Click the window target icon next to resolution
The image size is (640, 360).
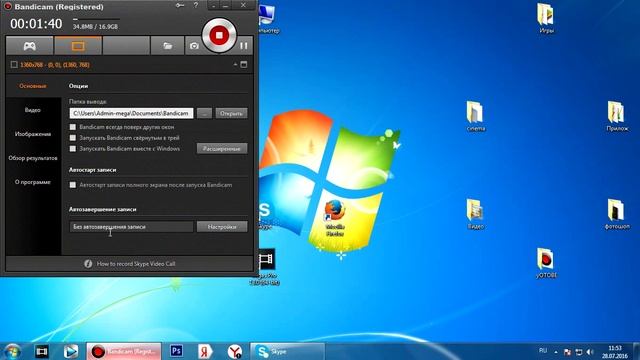pyautogui.click(x=244, y=64)
